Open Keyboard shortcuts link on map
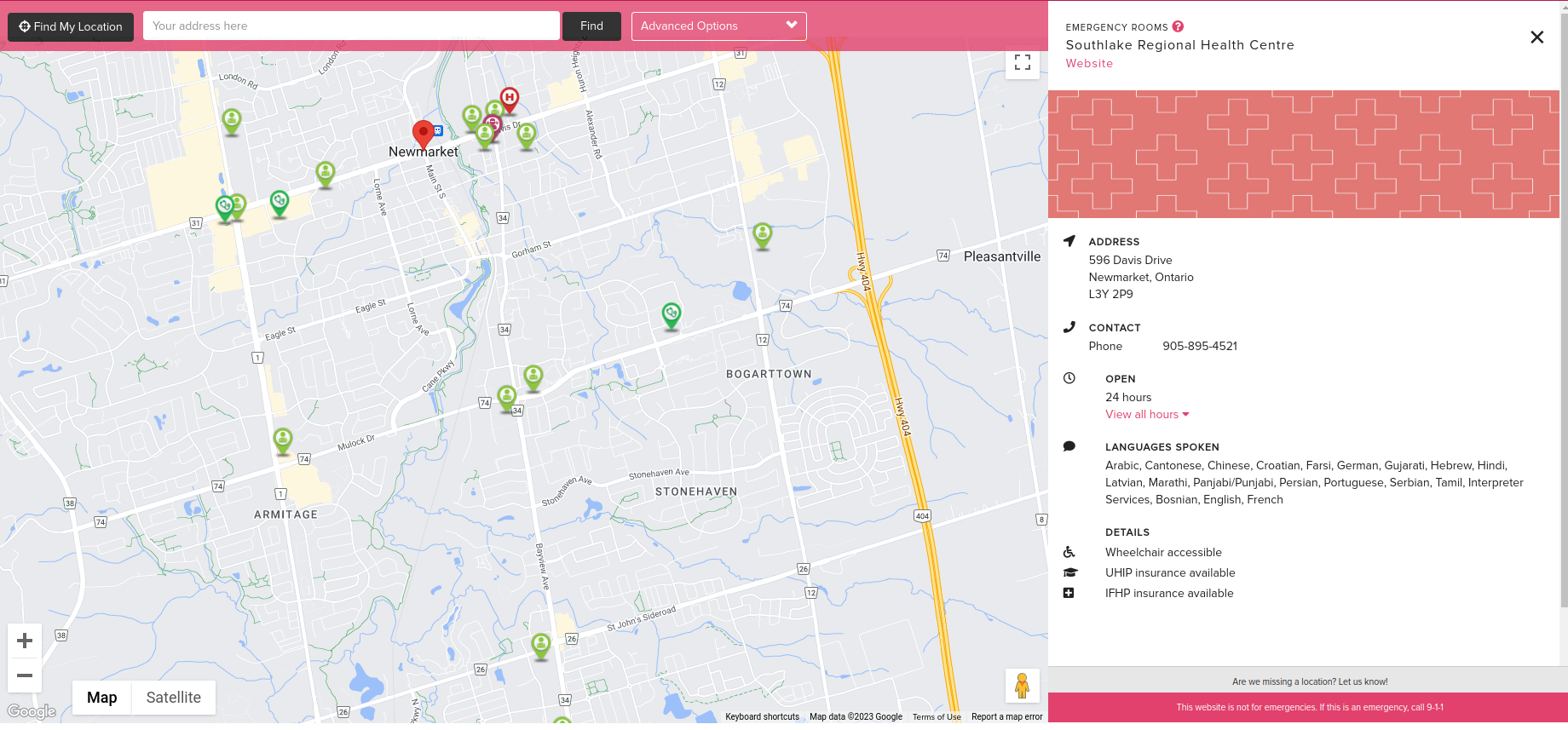Image resolution: width=1568 pixels, height=730 pixels. [762, 717]
